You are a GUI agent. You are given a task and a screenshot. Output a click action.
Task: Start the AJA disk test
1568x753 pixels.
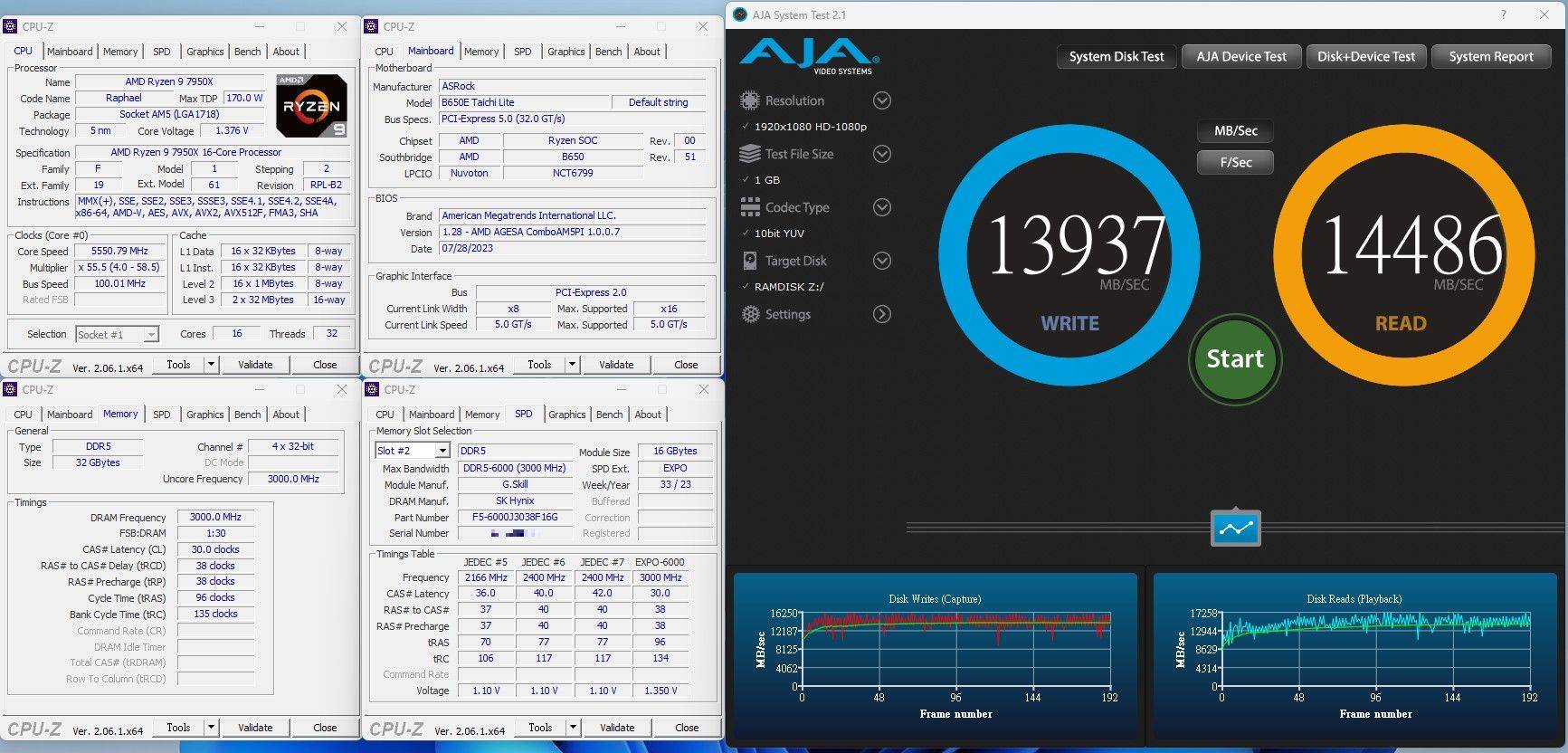[1235, 359]
